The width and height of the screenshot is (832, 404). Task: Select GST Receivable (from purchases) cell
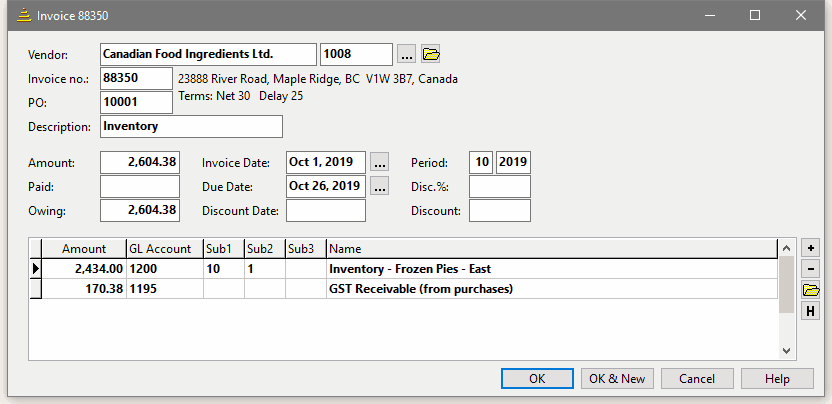point(552,289)
